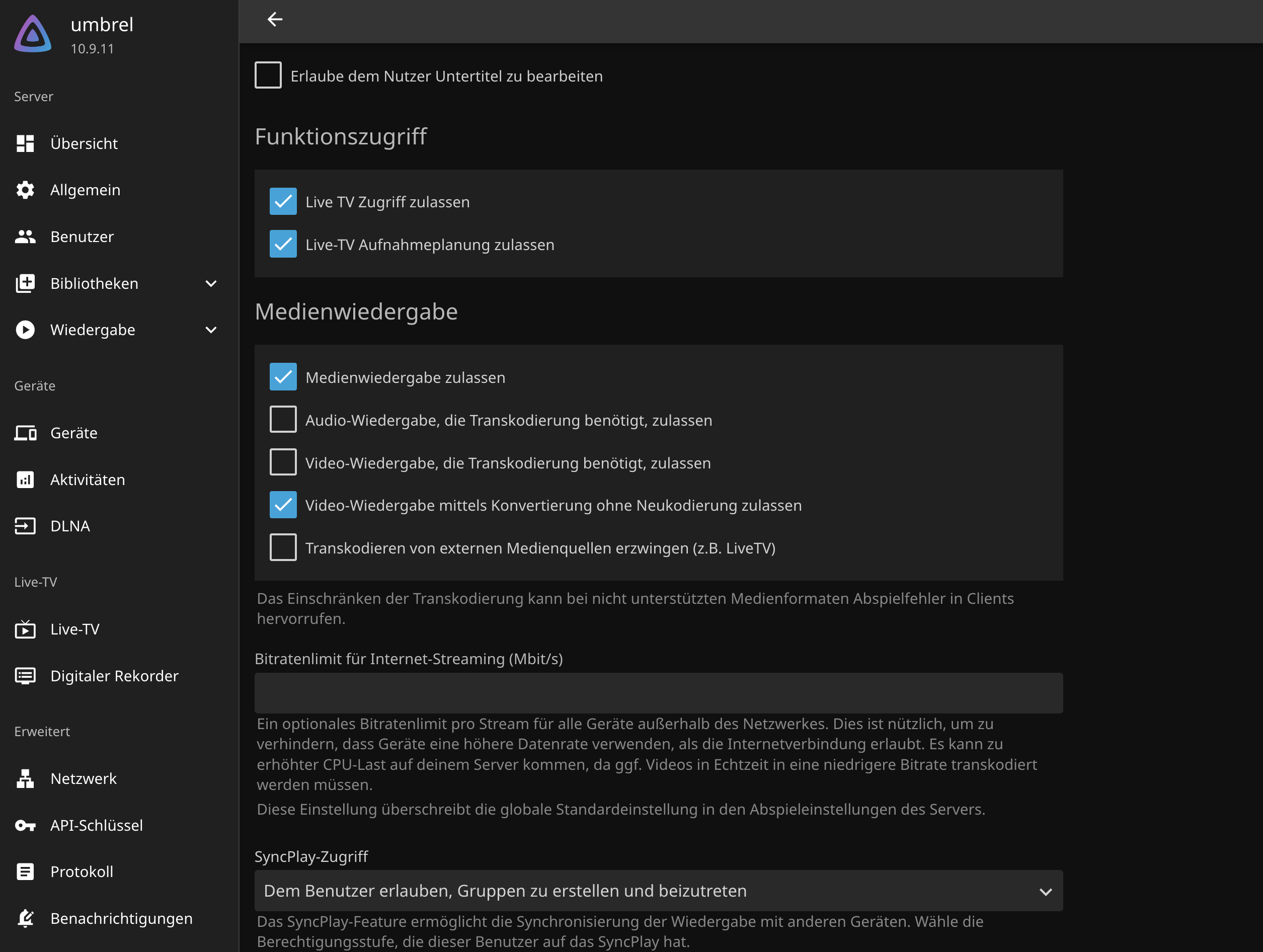Click the Netzwerk icon in sidebar
Screen dimensions: 1263x952
[x=25, y=778]
